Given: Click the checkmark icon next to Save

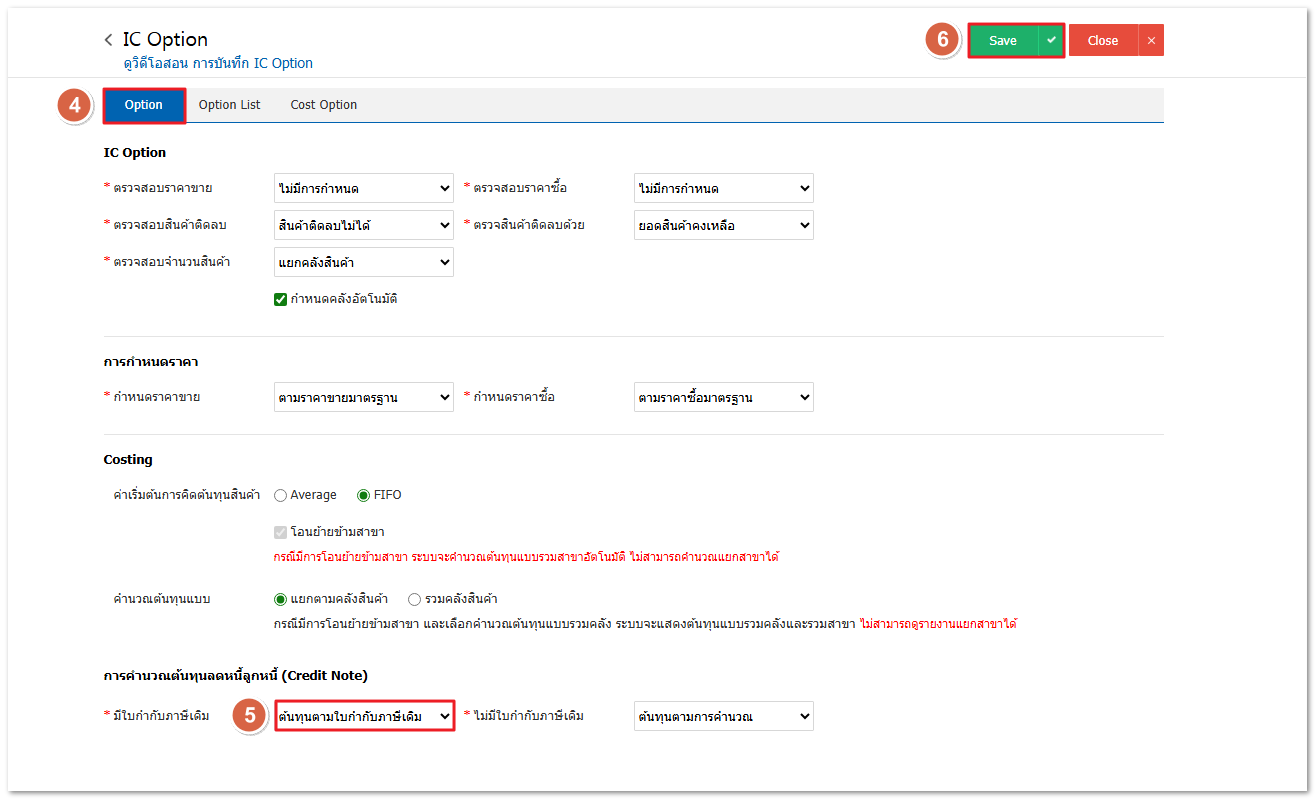Looking at the screenshot, I should coord(1050,40).
